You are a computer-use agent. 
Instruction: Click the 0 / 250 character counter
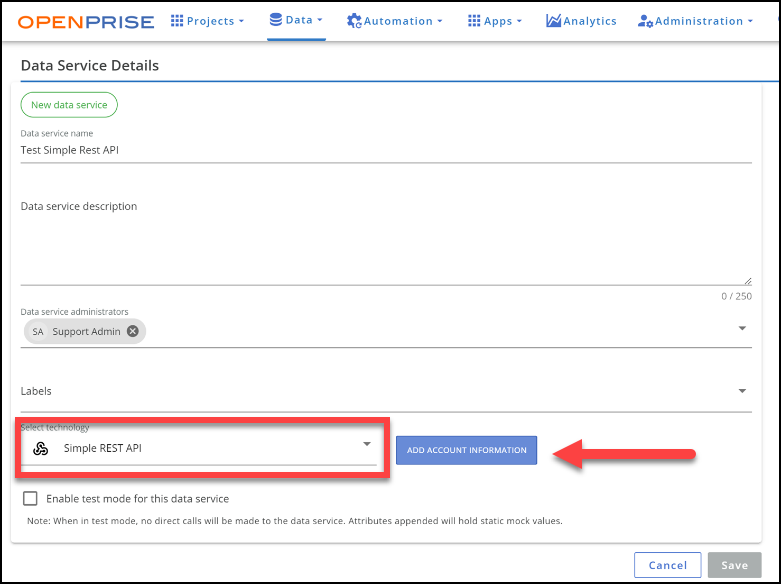pyautogui.click(x=737, y=296)
